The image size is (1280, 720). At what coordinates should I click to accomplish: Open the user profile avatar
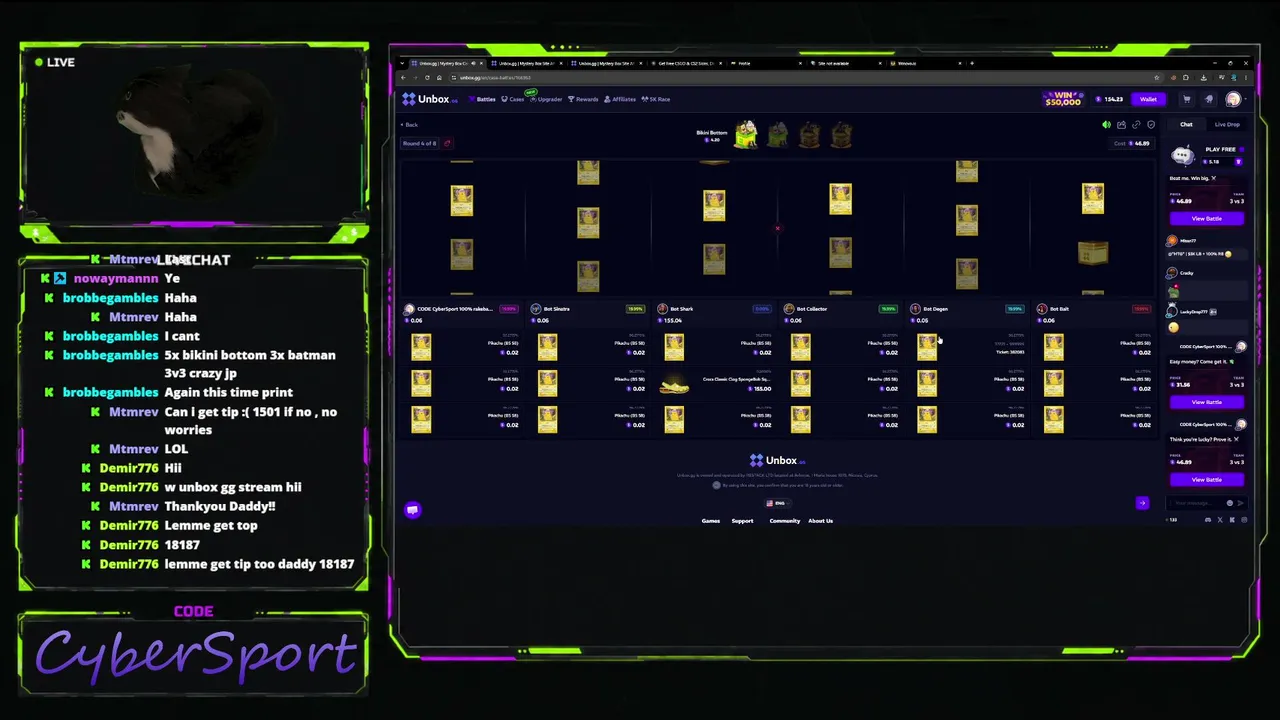(x=1233, y=99)
